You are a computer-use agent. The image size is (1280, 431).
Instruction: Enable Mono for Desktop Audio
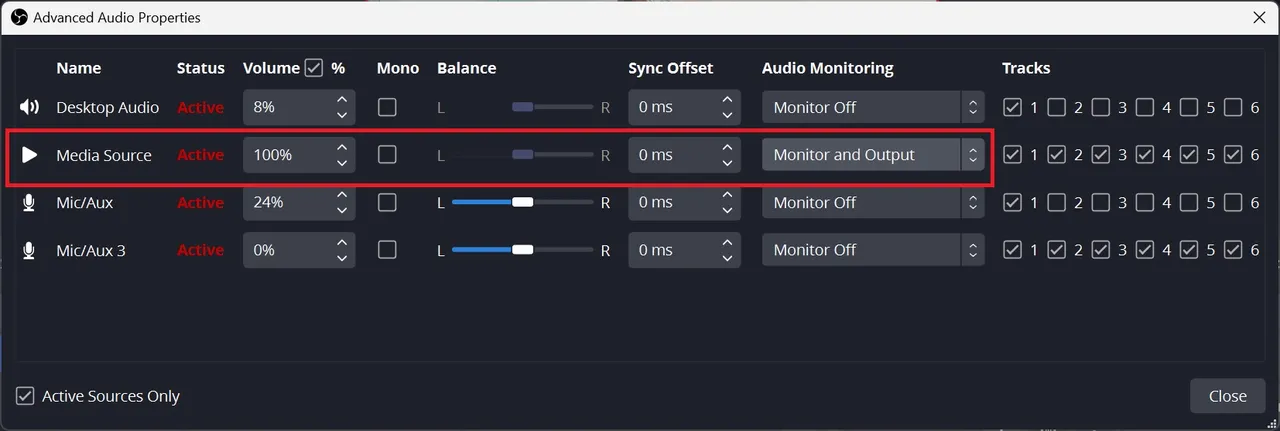387,107
